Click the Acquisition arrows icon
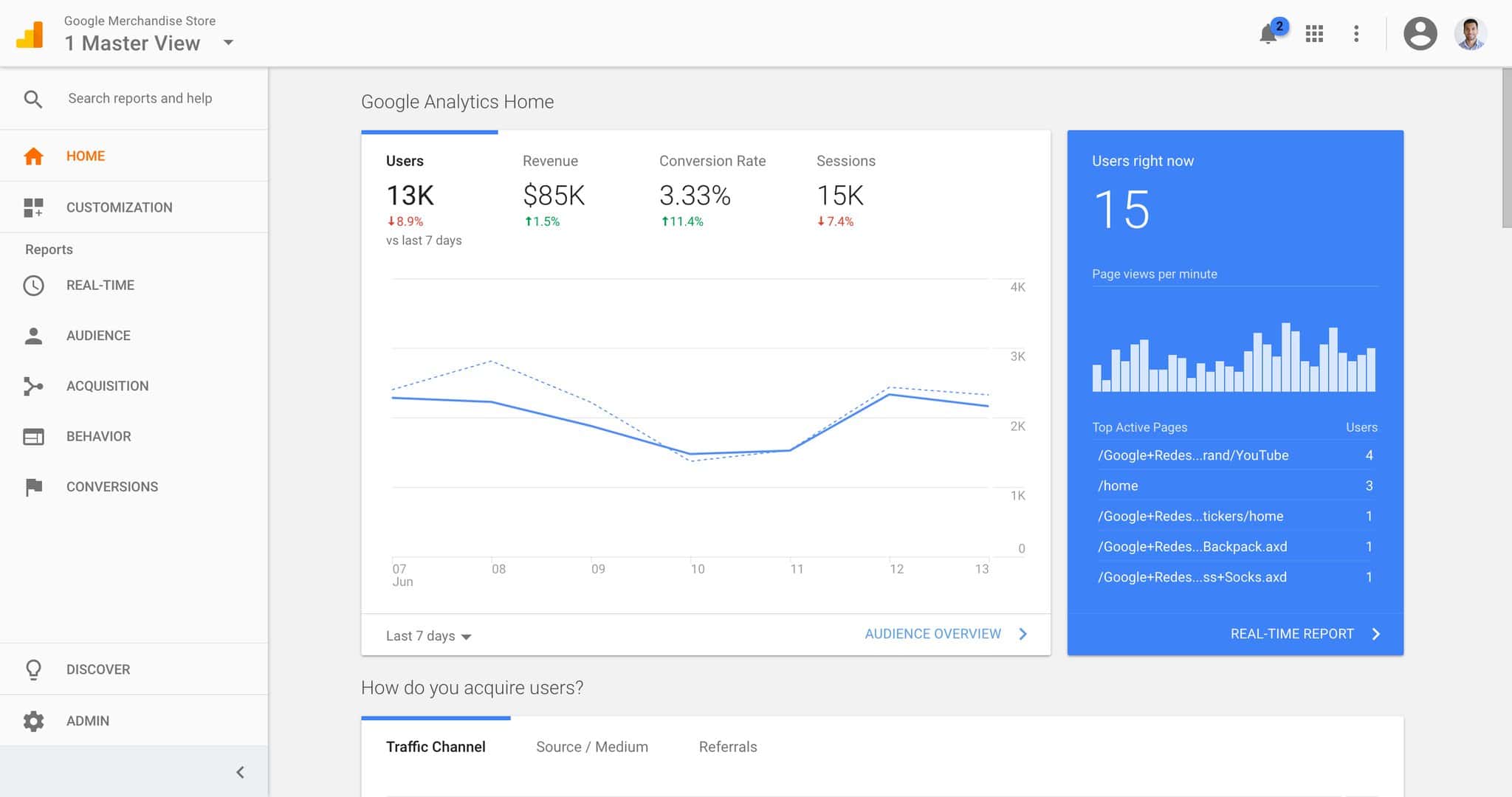This screenshot has width=1512, height=797. pyautogui.click(x=33, y=386)
